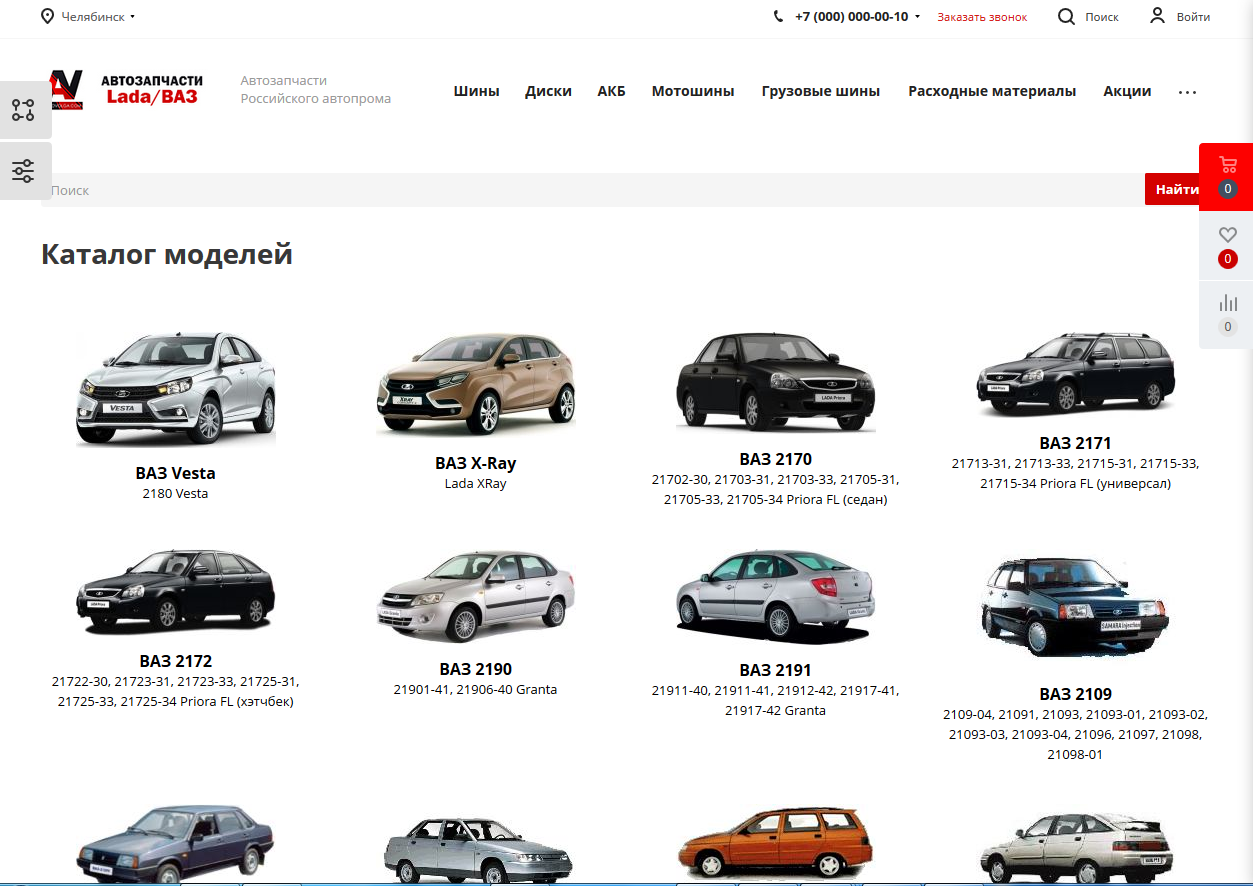
Task: Click the Автозапчасти Российского автопрома tagline
Action: 316,90
